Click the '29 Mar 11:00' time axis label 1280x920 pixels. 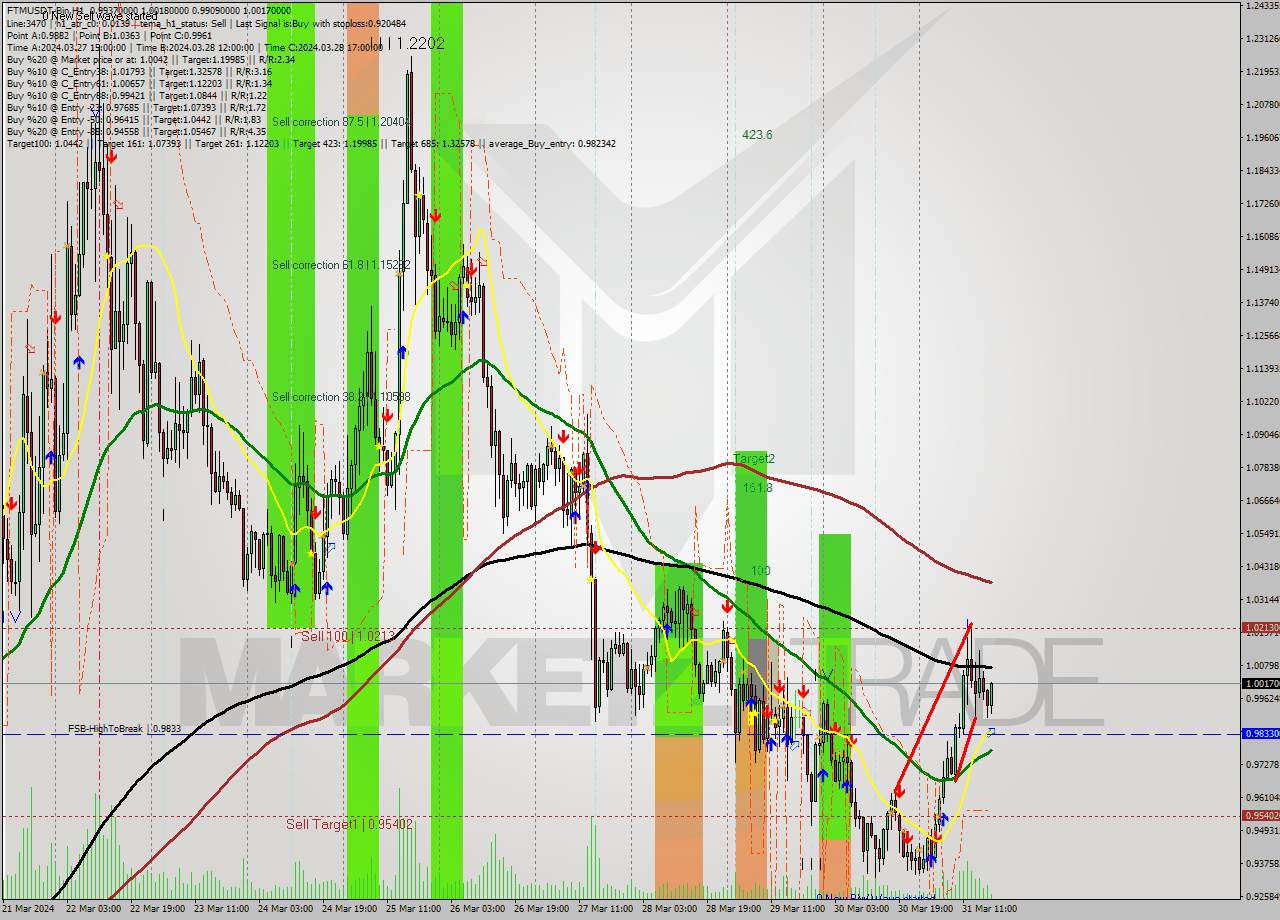[797, 909]
